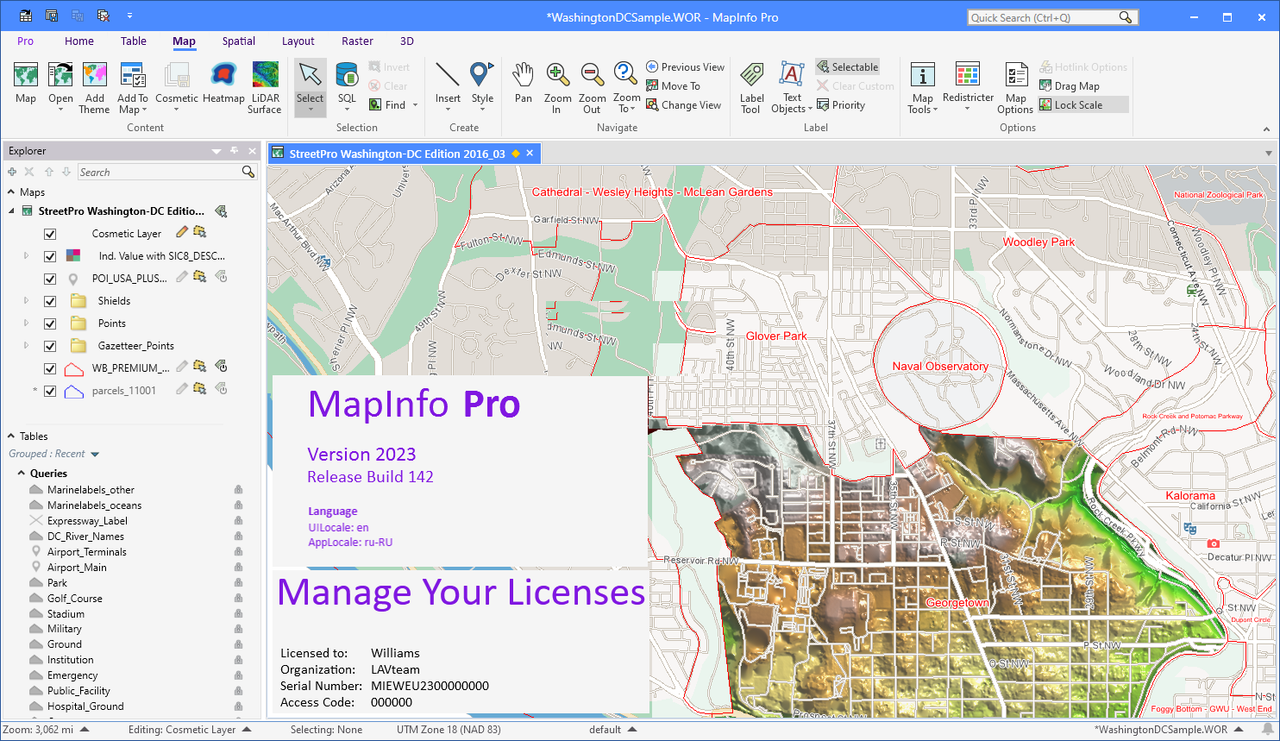
Task: Uncheck the POI_USA_PLUS layer checkbox
Action: 50,279
